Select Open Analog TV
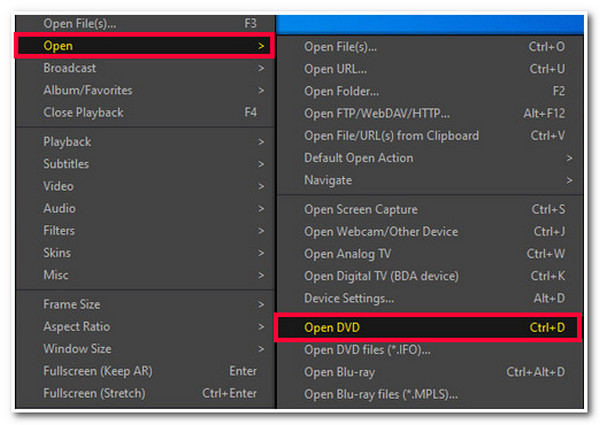Image resolution: width=600 pixels, height=425 pixels. 429,254
